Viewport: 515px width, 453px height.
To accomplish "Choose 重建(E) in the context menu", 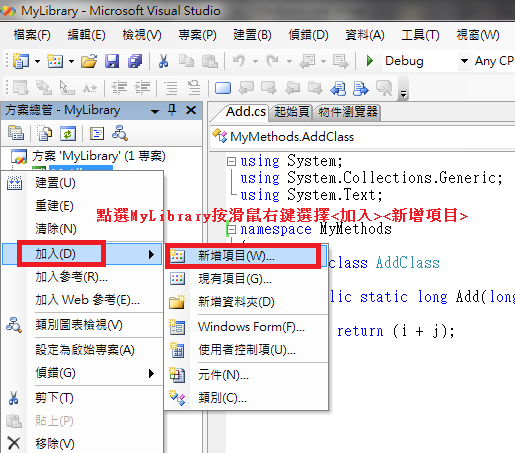I will coord(82,206).
